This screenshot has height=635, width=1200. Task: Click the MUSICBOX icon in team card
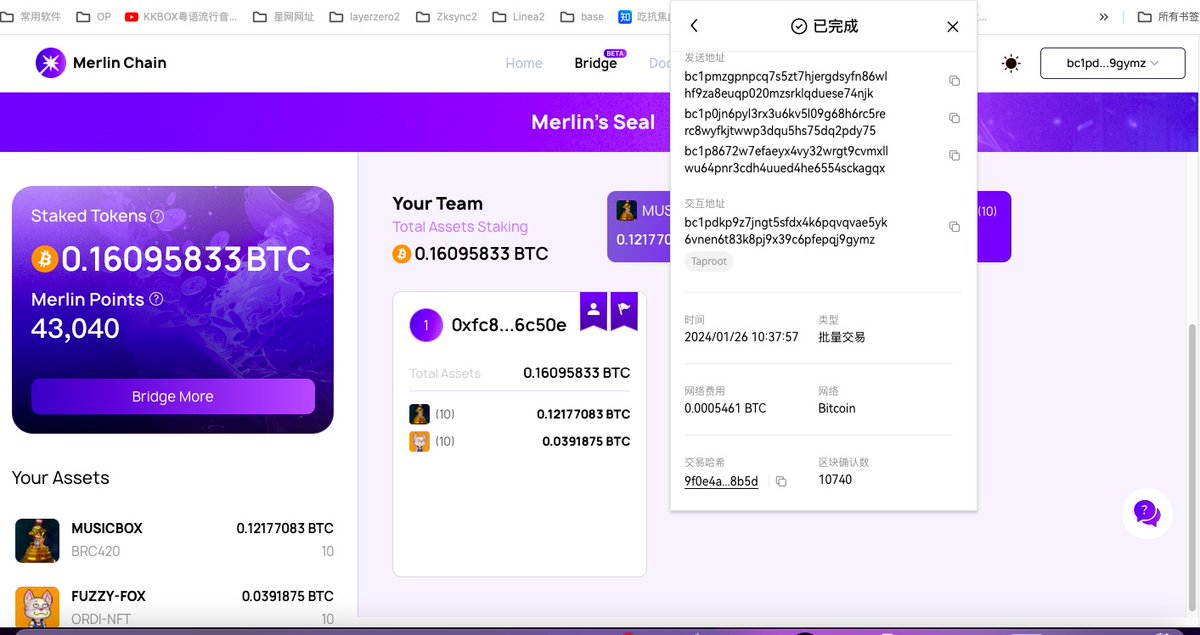(419, 414)
